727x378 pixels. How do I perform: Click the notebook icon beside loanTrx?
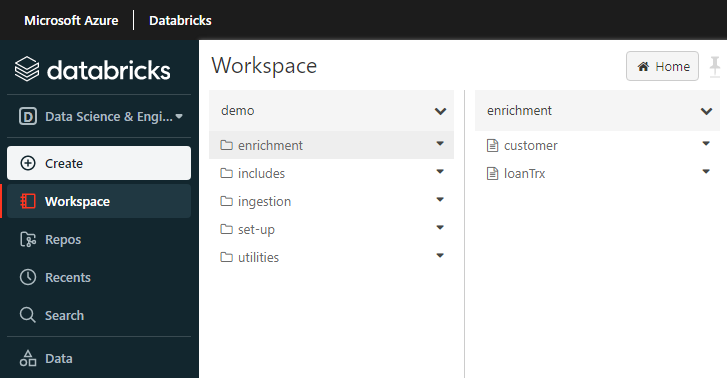[492, 173]
